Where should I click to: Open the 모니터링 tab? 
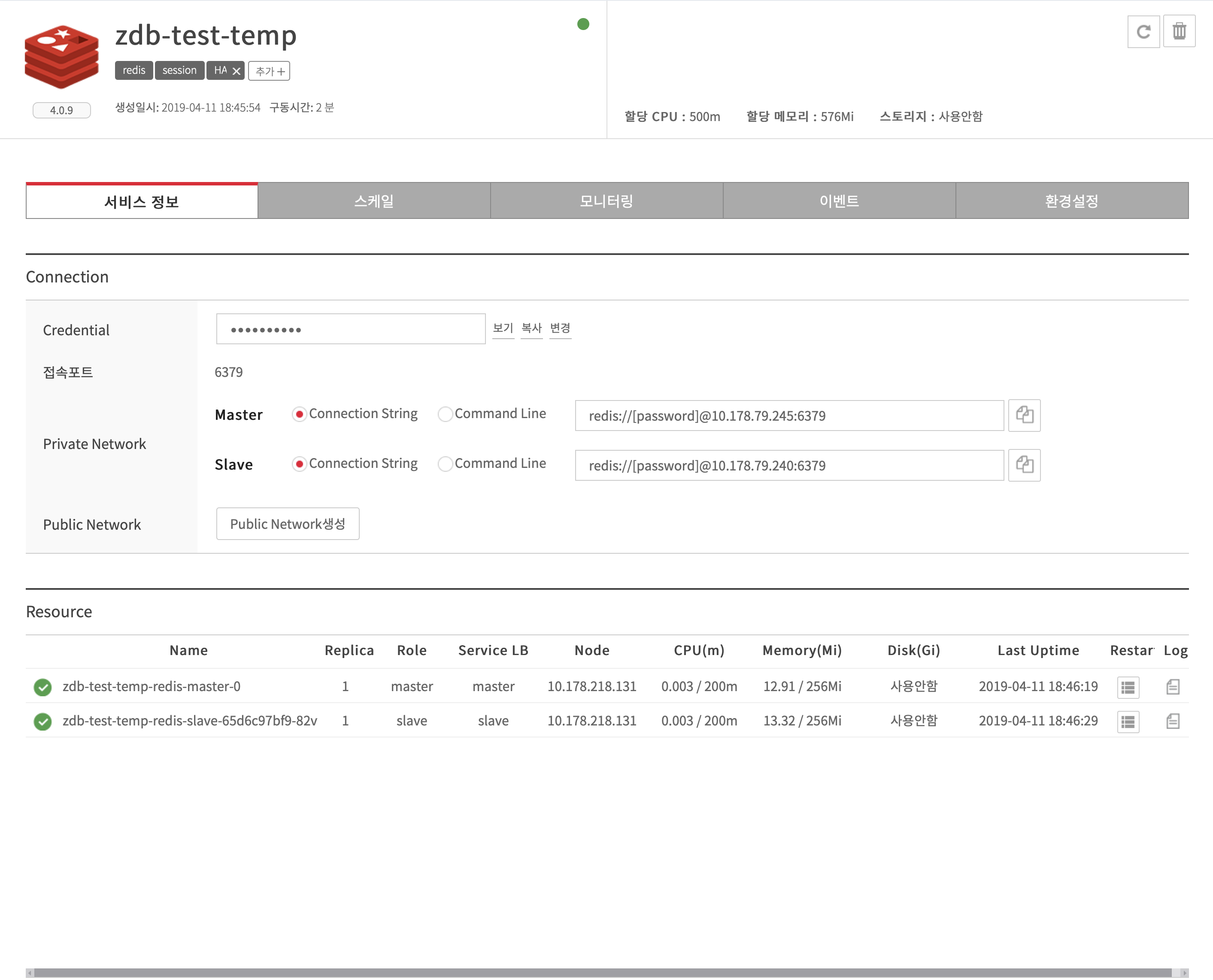pyautogui.click(x=606, y=201)
